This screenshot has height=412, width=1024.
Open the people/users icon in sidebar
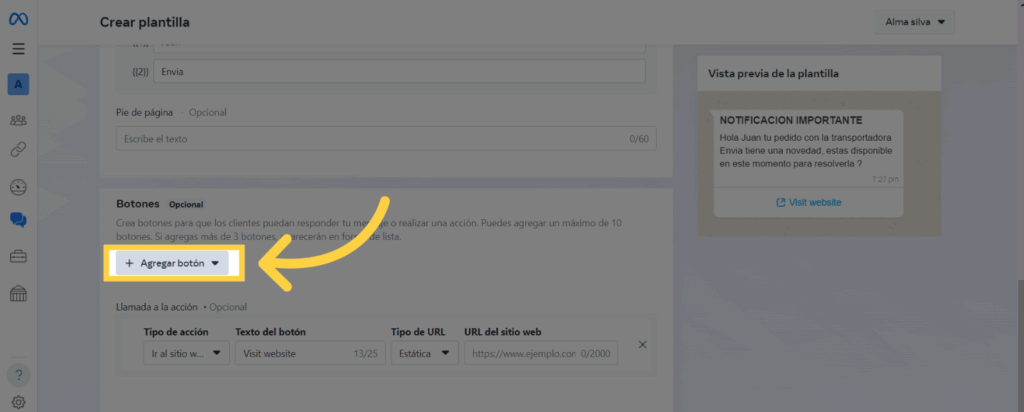coord(18,120)
